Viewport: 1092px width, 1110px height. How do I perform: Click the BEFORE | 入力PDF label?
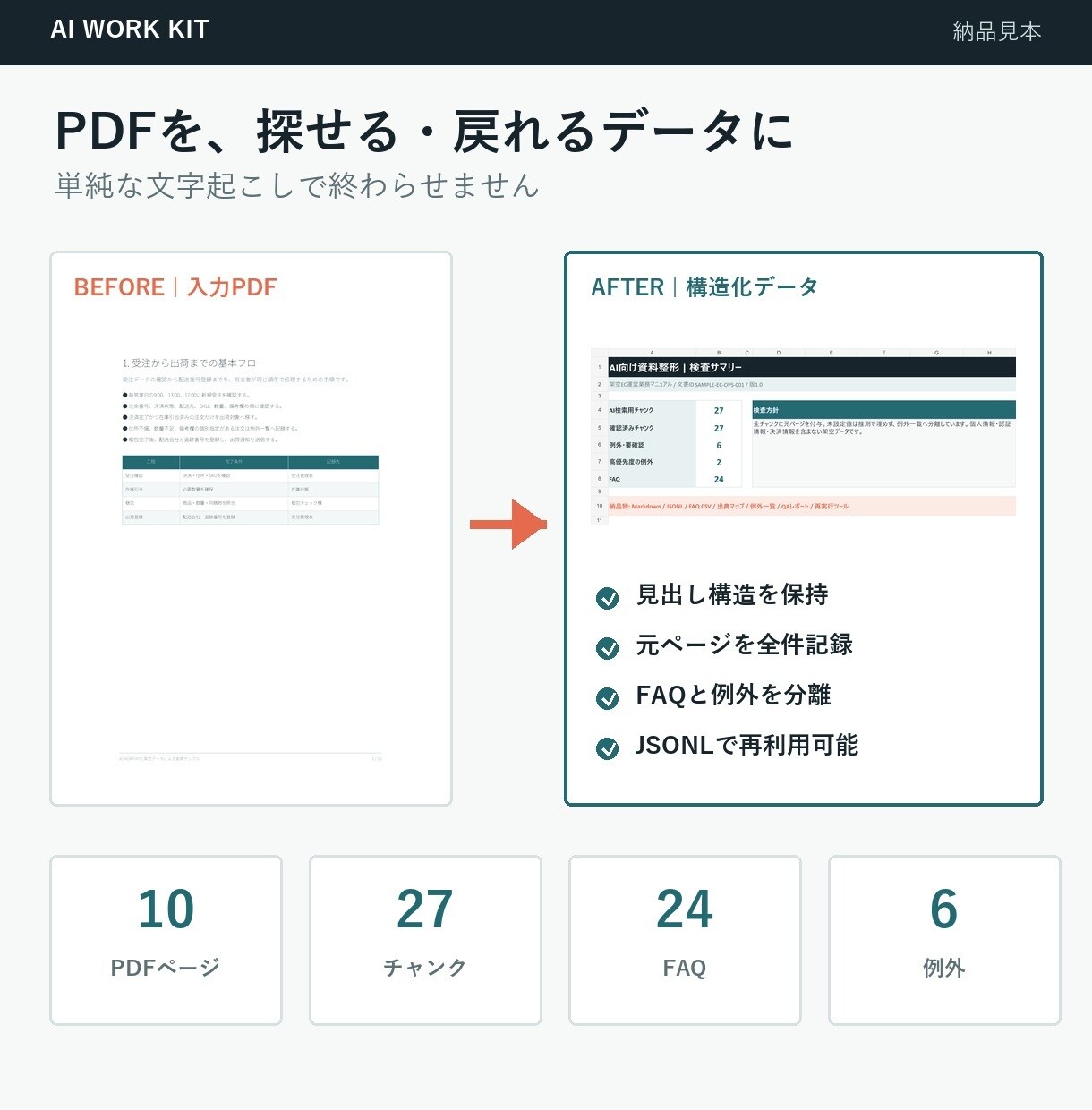[x=175, y=287]
